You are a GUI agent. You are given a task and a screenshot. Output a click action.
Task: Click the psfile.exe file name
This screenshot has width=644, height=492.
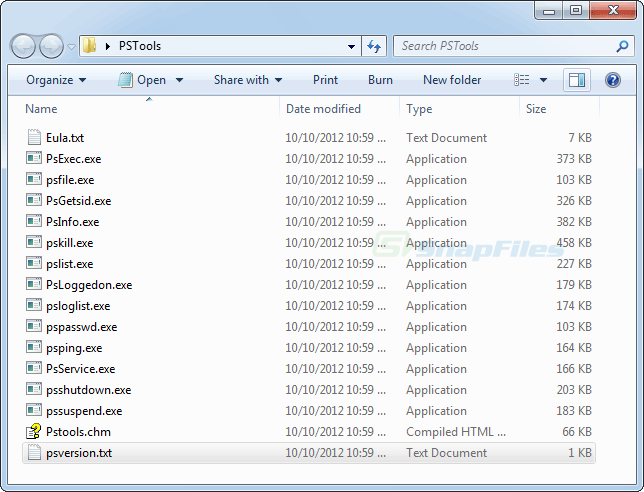tap(70, 180)
